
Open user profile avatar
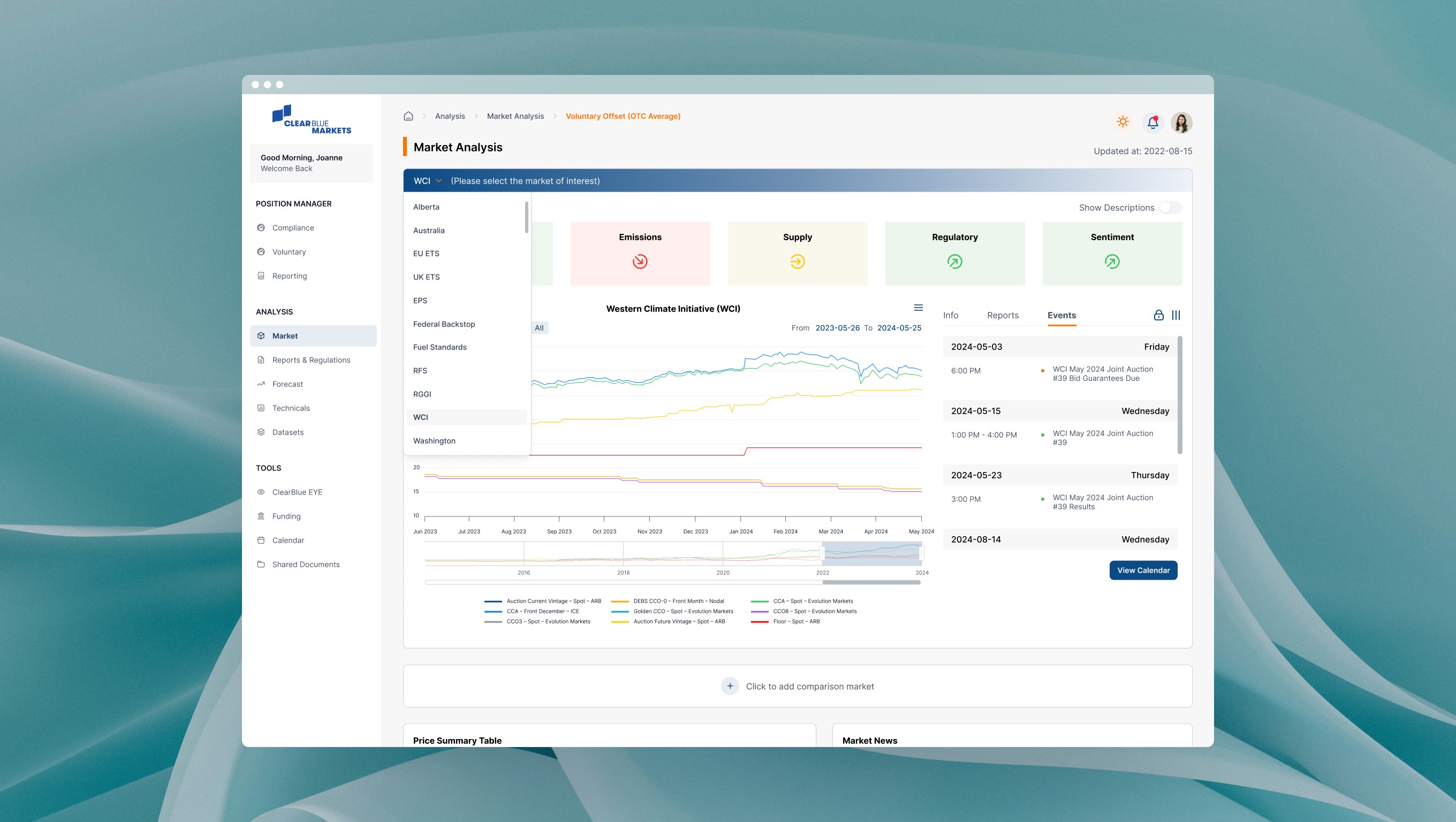[x=1181, y=122]
